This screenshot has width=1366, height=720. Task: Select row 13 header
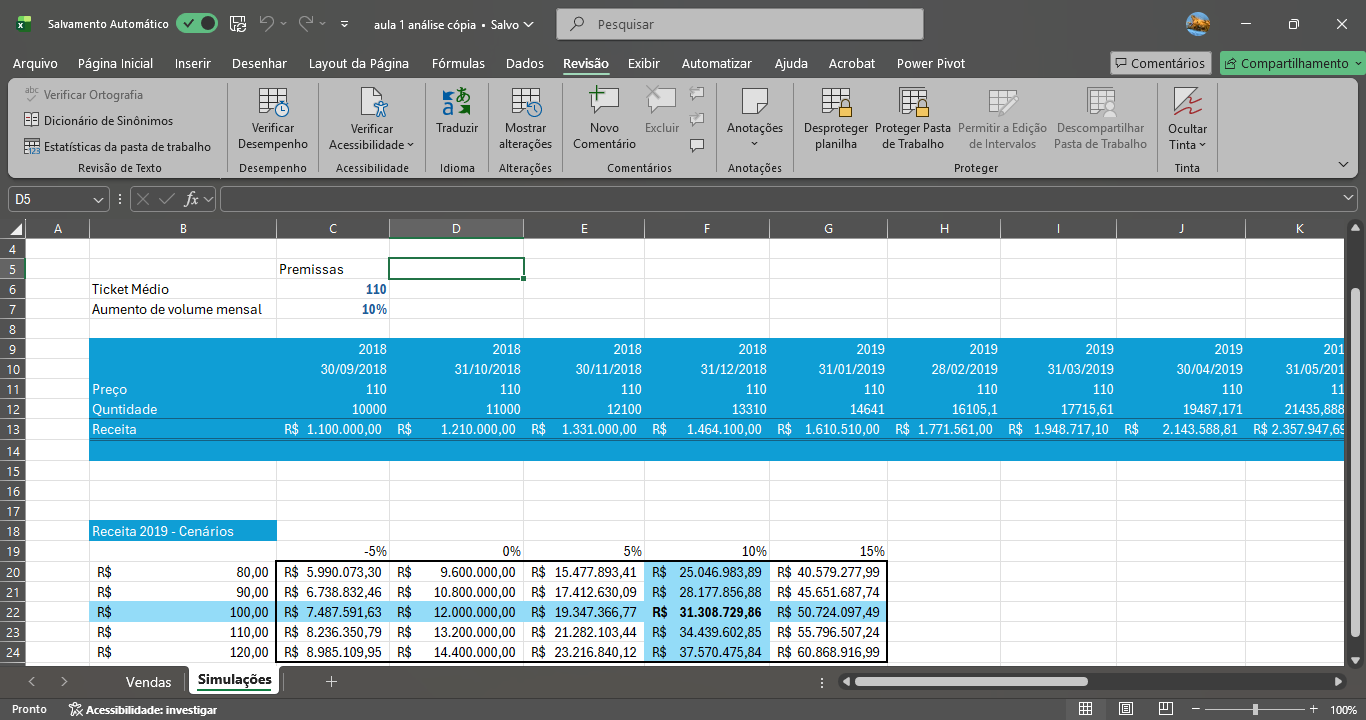[x=13, y=429]
